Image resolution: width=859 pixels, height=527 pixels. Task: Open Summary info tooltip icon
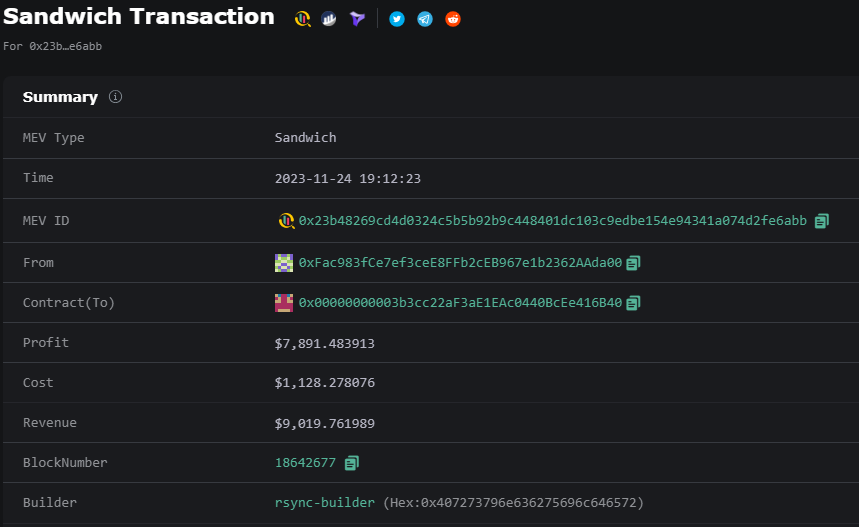[115, 97]
